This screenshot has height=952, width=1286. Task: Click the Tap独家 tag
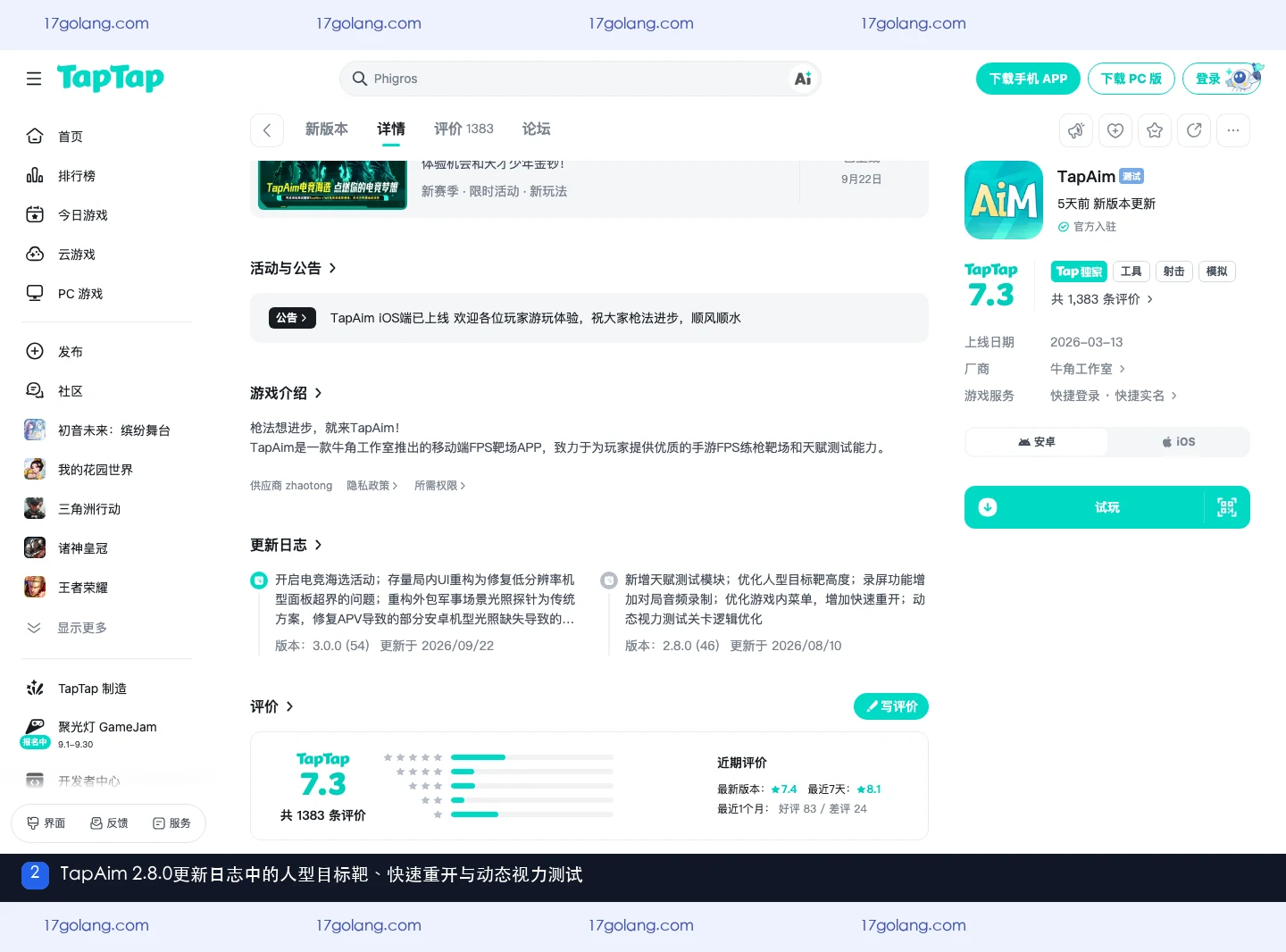point(1079,271)
